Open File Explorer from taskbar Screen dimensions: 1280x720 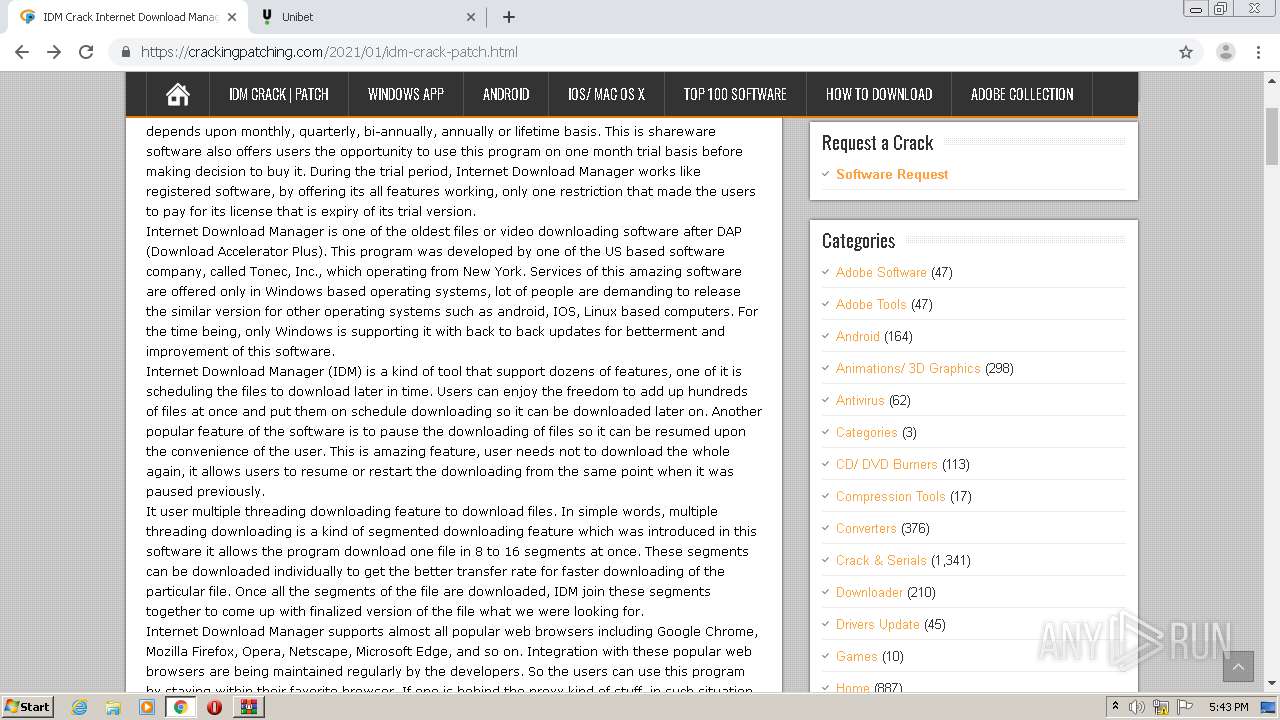point(113,707)
